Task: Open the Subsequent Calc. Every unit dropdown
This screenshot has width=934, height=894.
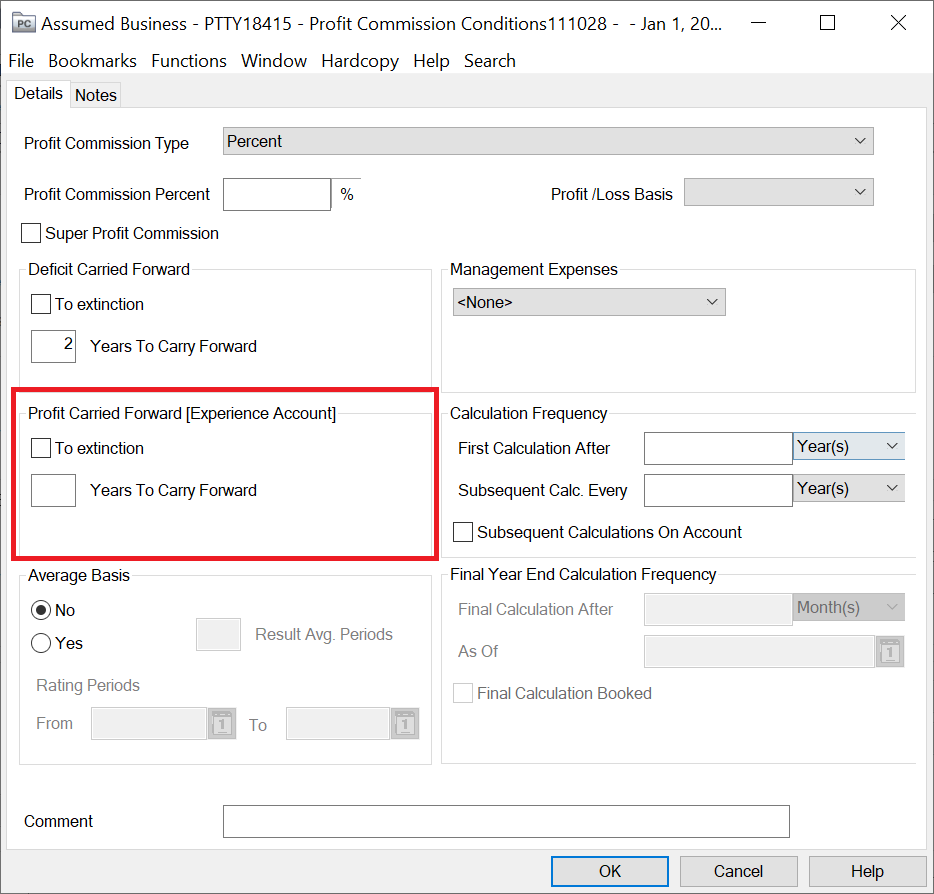Action: 849,489
